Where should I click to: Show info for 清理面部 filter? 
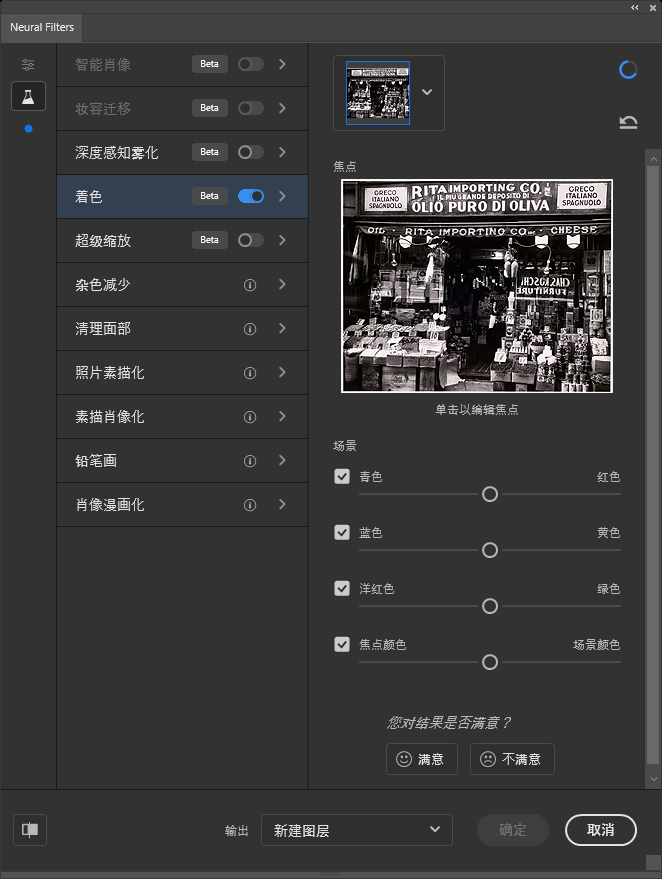(250, 329)
